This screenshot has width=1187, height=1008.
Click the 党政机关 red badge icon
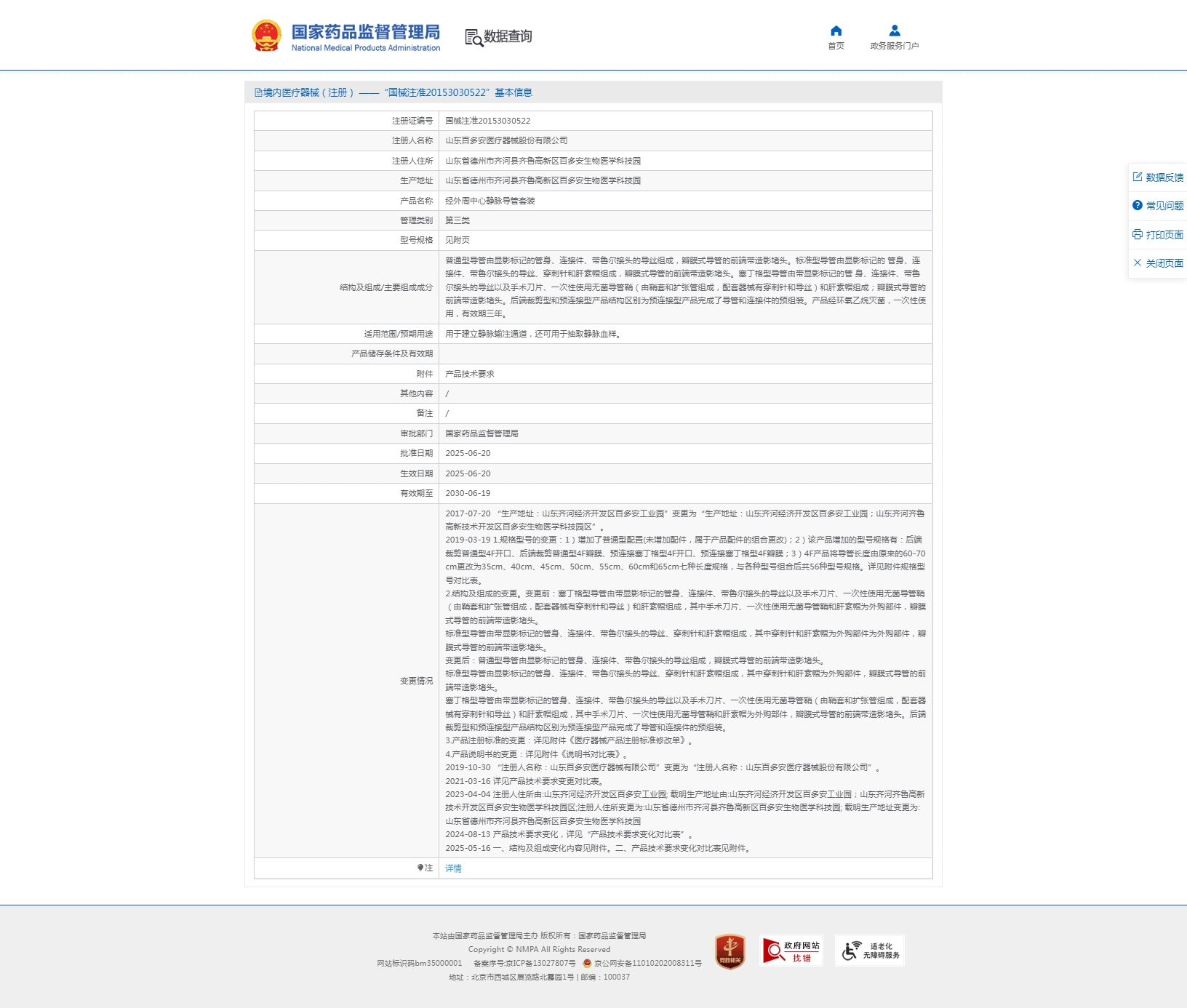(730, 952)
